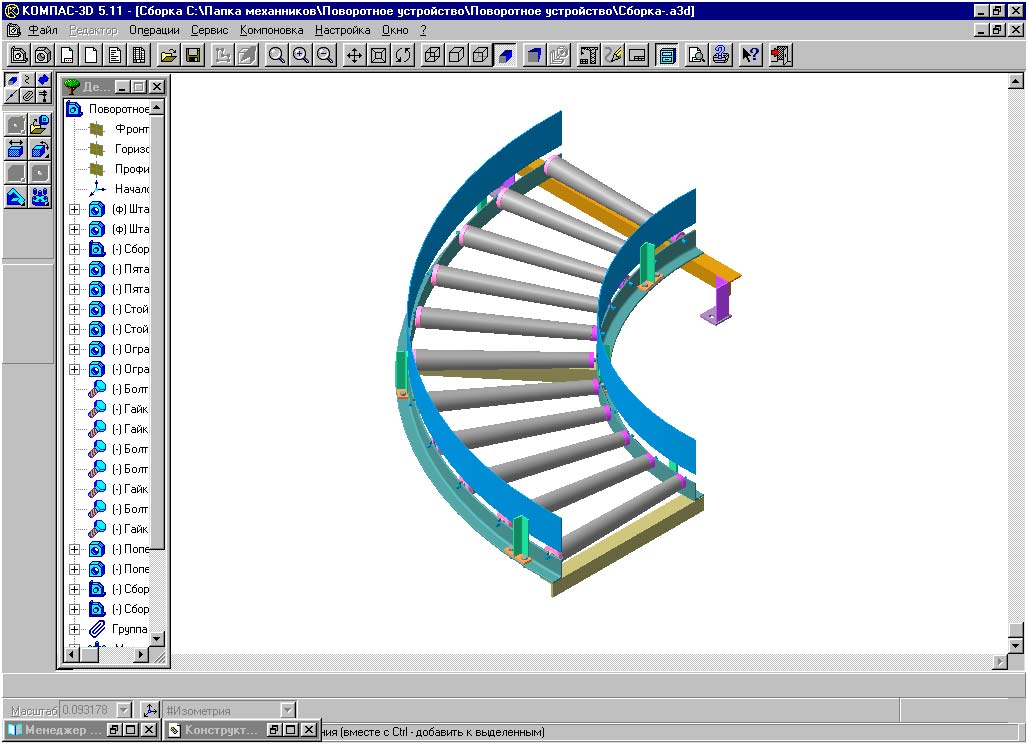Select the Zoom out magnifier tool

point(325,55)
